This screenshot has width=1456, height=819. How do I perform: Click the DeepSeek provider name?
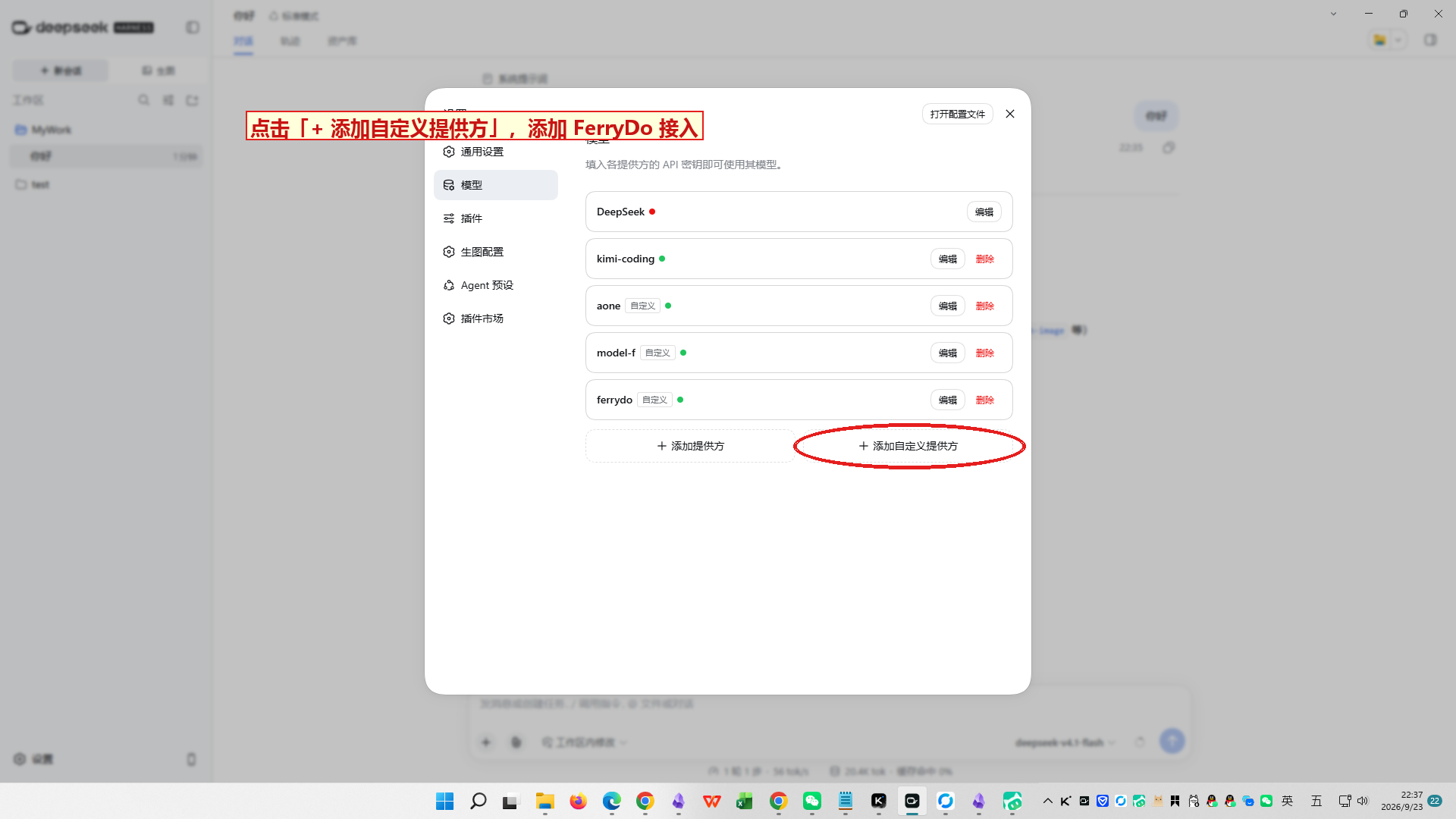(x=620, y=212)
